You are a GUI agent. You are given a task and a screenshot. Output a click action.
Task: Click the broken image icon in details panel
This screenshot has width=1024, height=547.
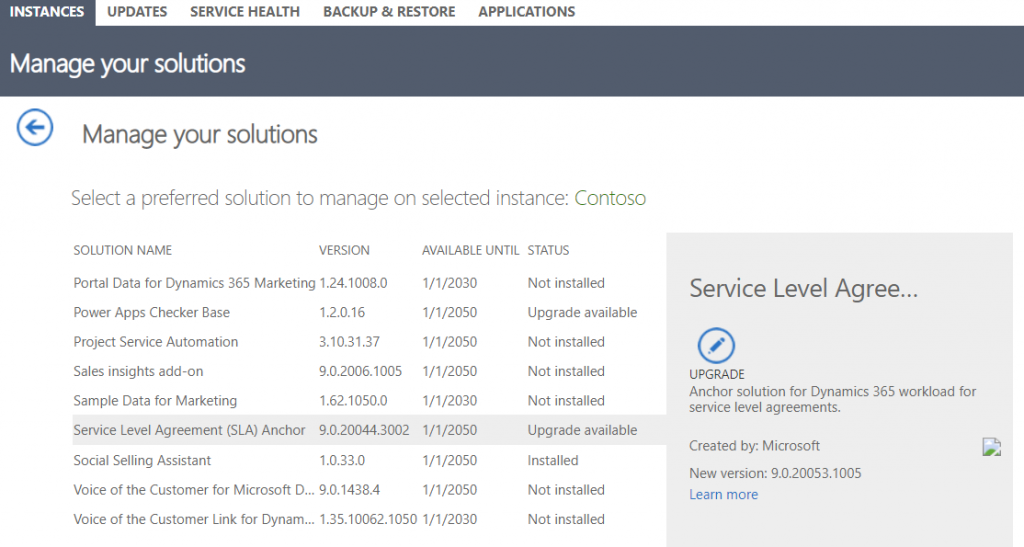pyautogui.click(x=991, y=446)
